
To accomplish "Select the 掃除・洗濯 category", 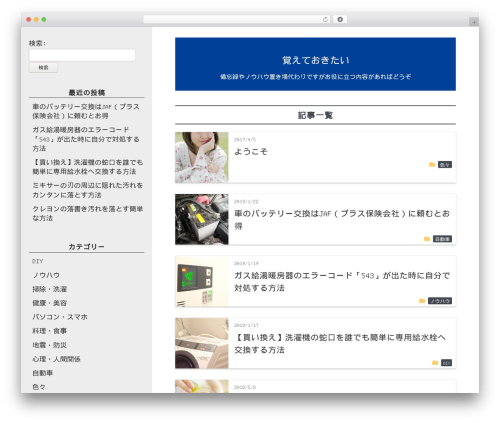I will pyautogui.click(x=50, y=289).
